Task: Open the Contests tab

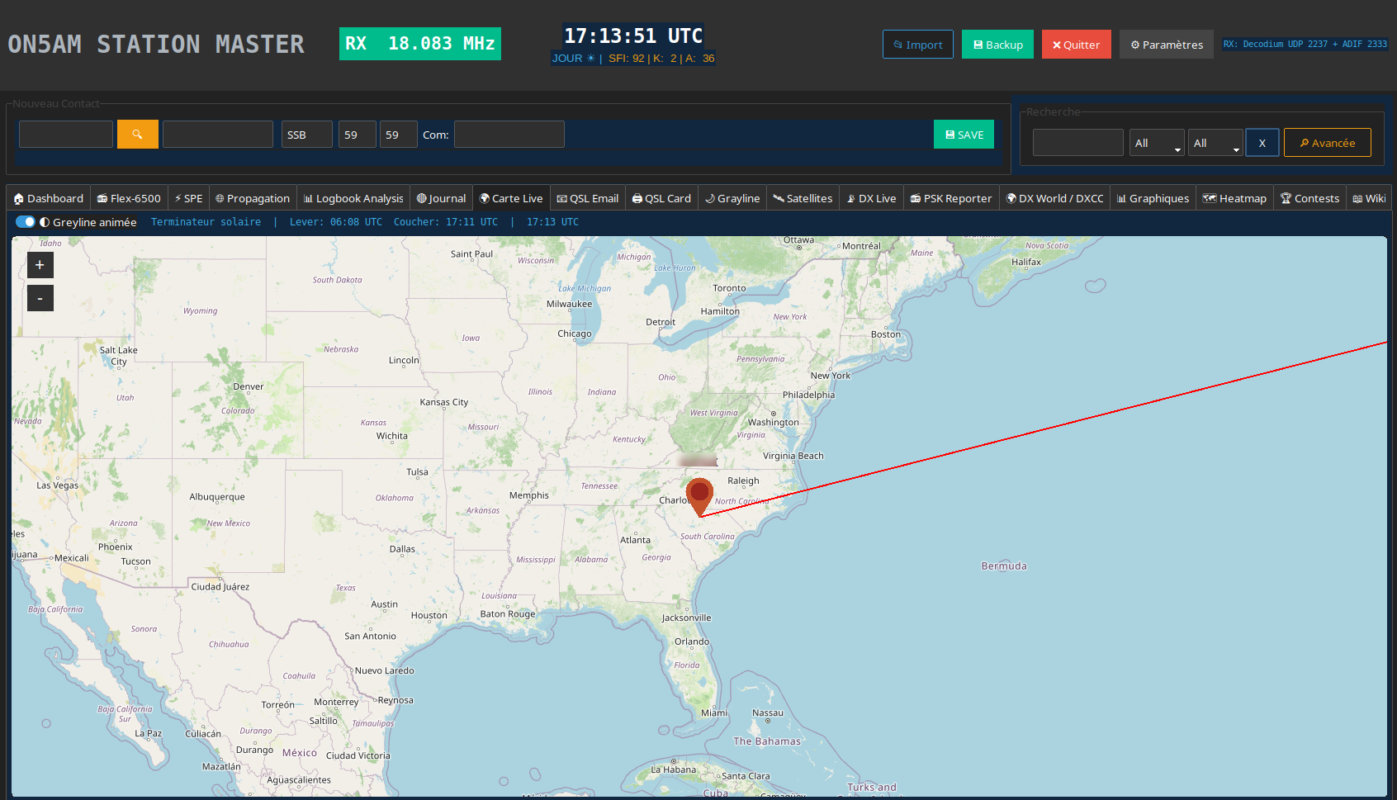Action: [x=1310, y=198]
